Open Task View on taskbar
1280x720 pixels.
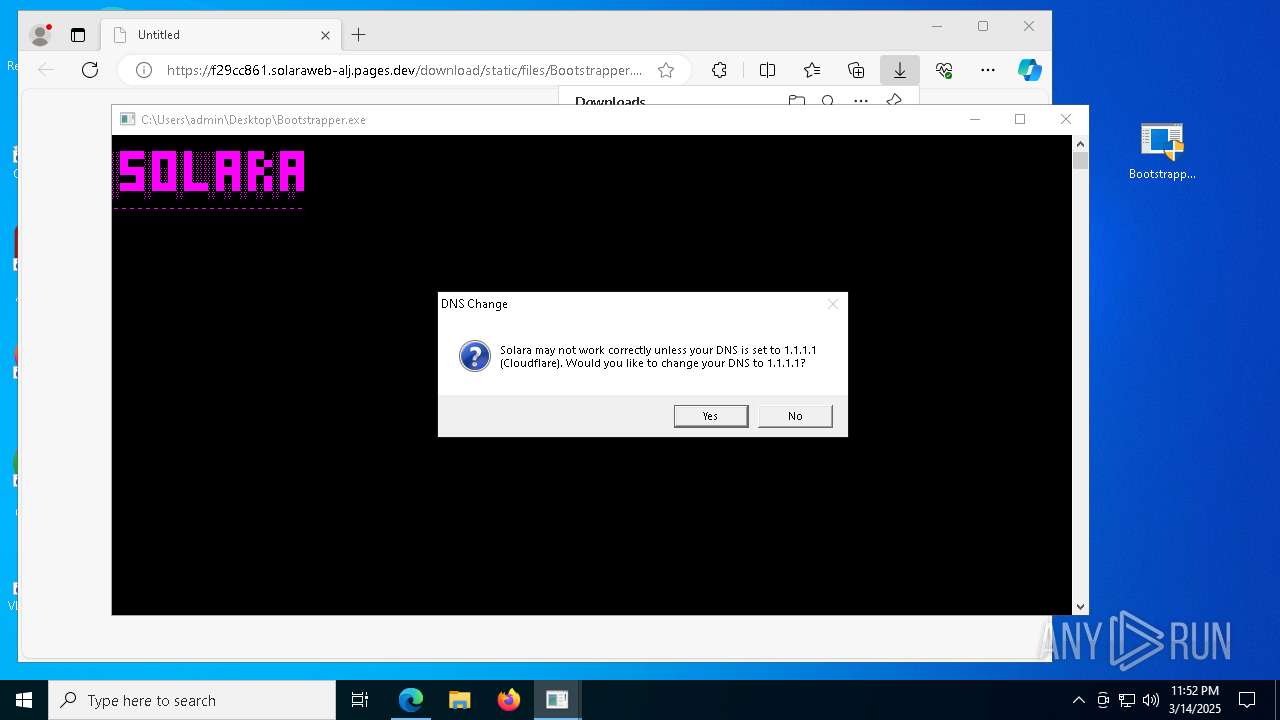(360, 700)
